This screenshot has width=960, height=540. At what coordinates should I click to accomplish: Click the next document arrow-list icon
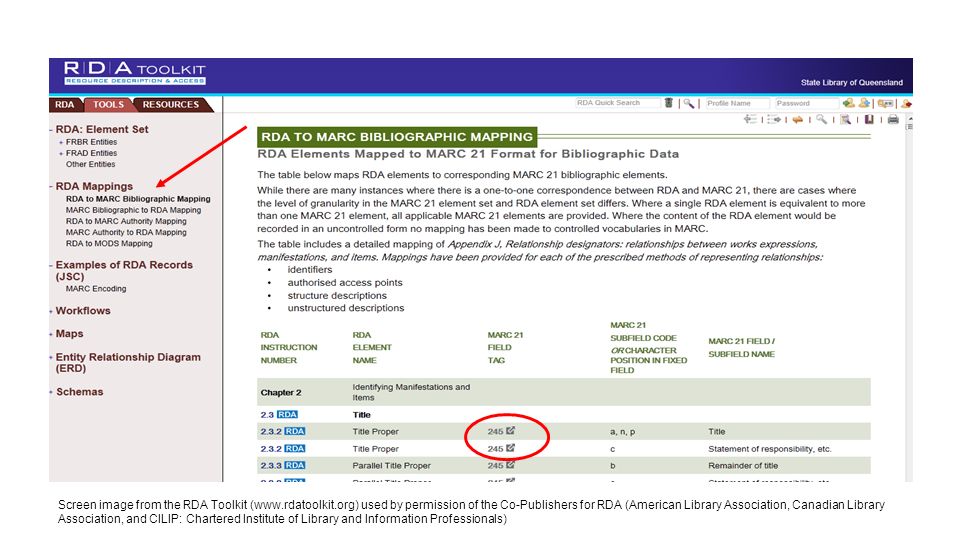click(x=774, y=119)
